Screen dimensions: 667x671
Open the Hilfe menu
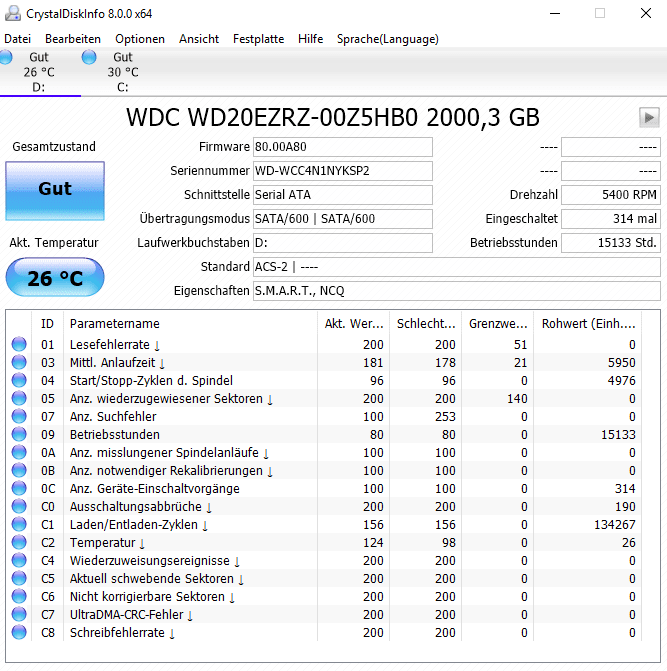(311, 39)
